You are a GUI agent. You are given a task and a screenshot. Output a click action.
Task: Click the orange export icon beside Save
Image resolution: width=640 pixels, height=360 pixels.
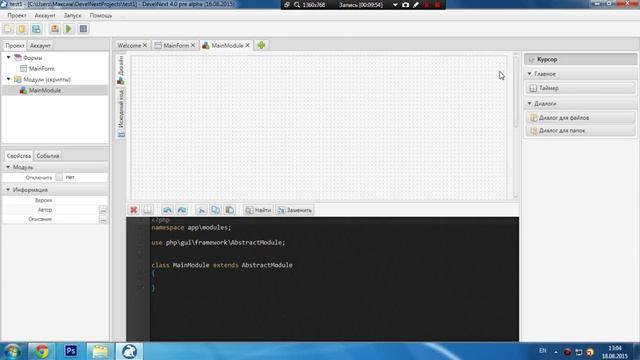(55, 29)
